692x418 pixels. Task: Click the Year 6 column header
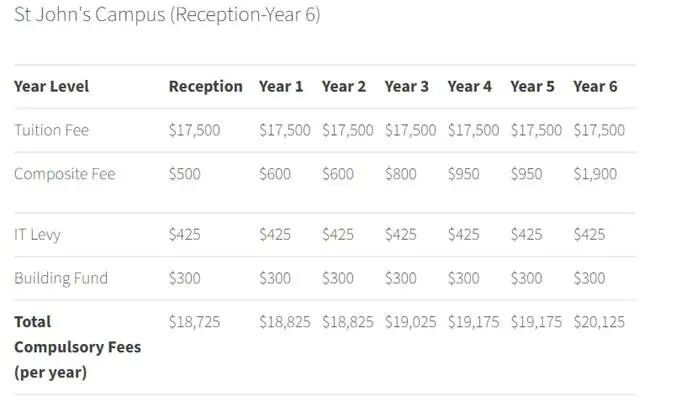coord(595,86)
